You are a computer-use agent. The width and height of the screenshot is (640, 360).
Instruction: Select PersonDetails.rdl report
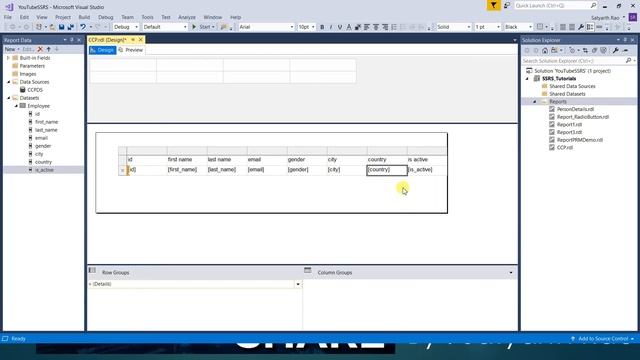pyautogui.click(x=575, y=109)
